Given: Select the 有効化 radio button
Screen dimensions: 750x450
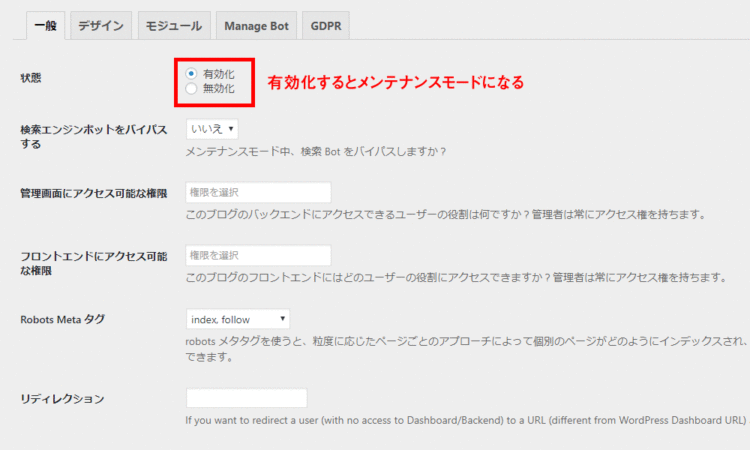Looking at the screenshot, I should coord(192,74).
